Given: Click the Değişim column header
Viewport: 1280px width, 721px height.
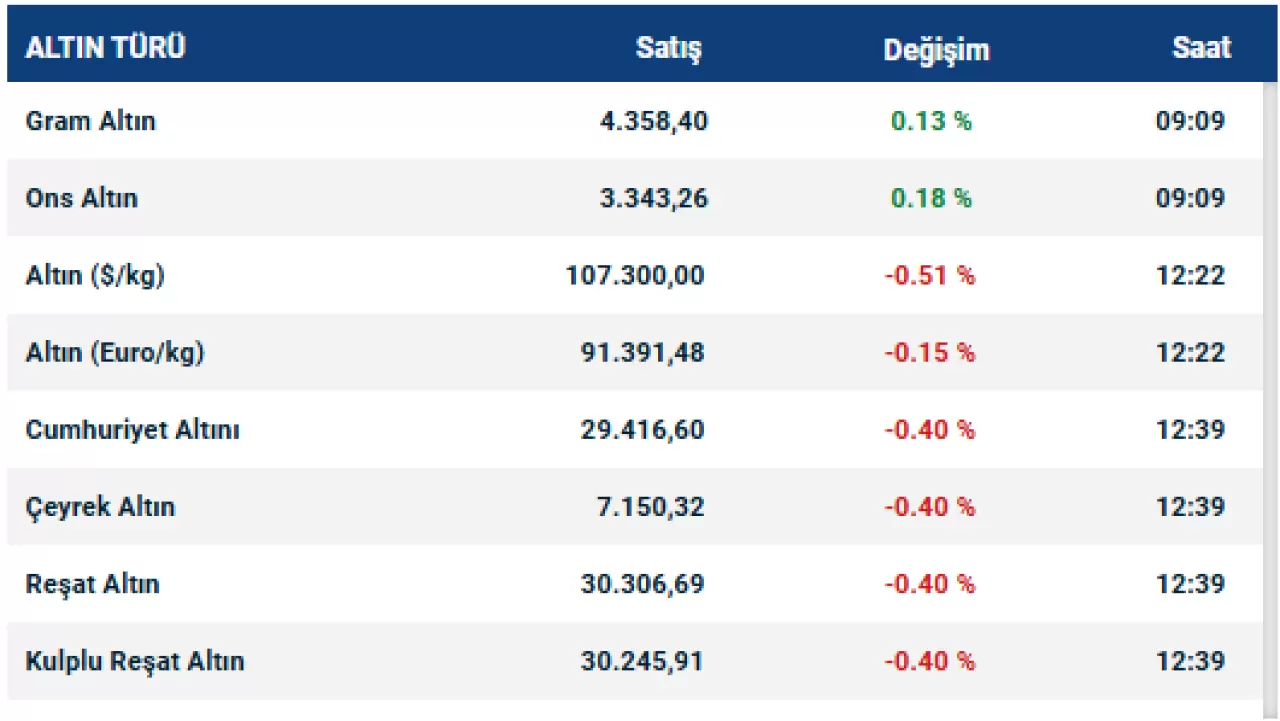Looking at the screenshot, I should pos(936,49).
